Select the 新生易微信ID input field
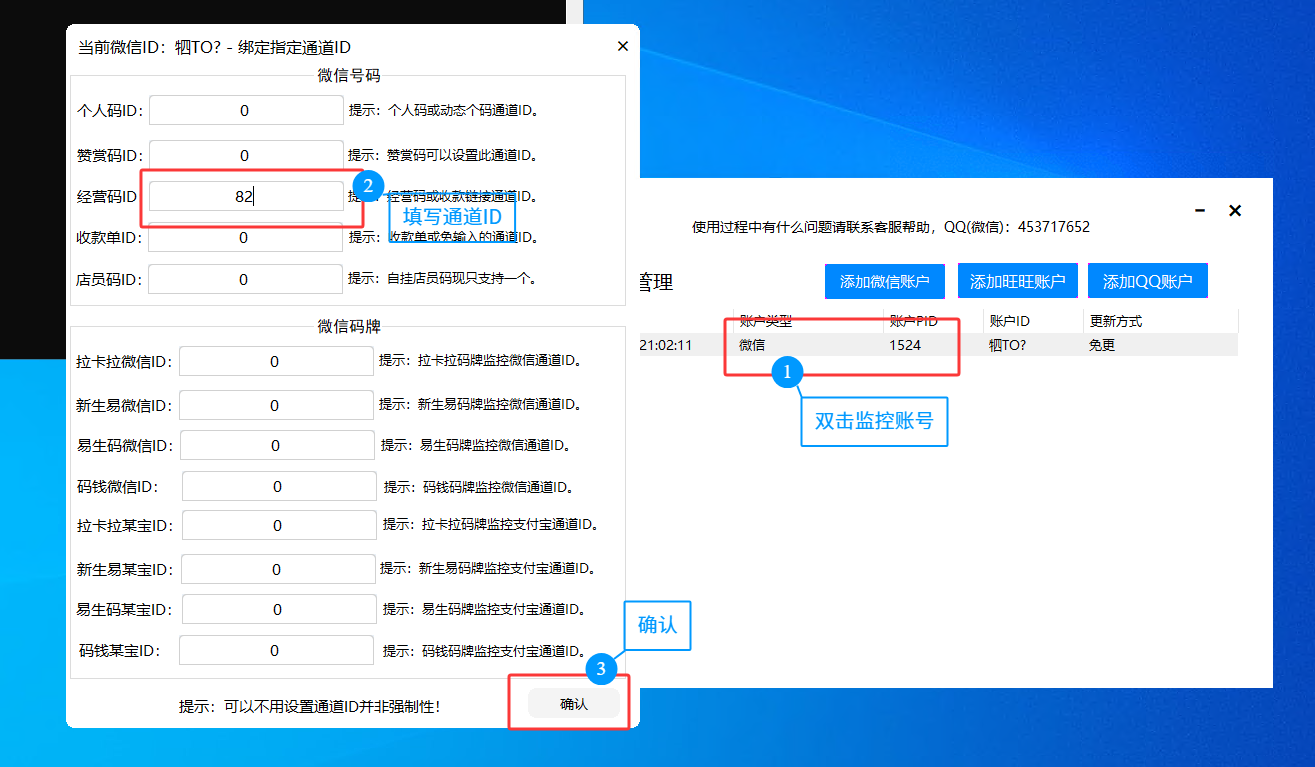Screen dimensions: 1315x767 pyautogui.click(x=275, y=405)
